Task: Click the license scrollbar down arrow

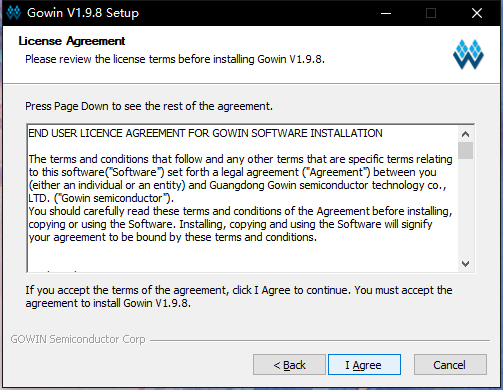Action: 465,264
